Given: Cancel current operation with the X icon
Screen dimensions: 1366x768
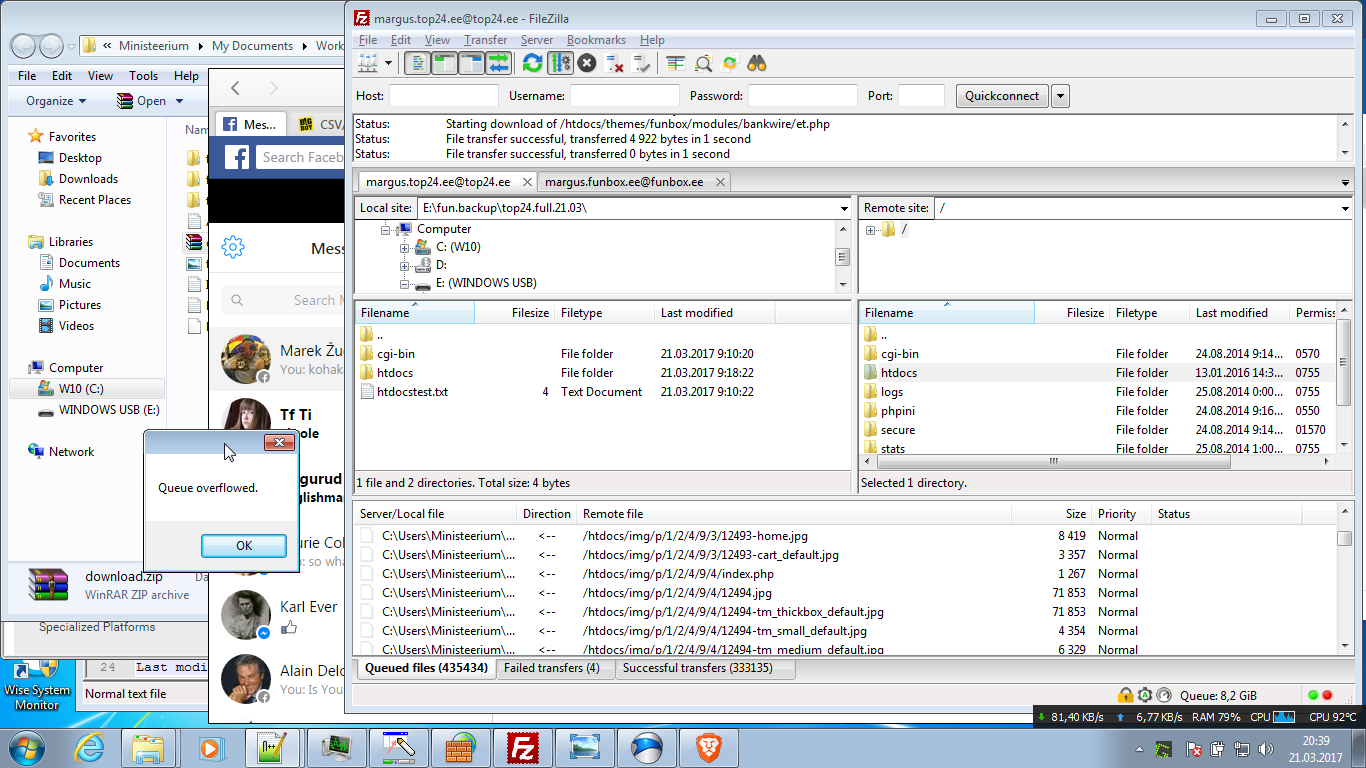Looking at the screenshot, I should pyautogui.click(x=587, y=63).
